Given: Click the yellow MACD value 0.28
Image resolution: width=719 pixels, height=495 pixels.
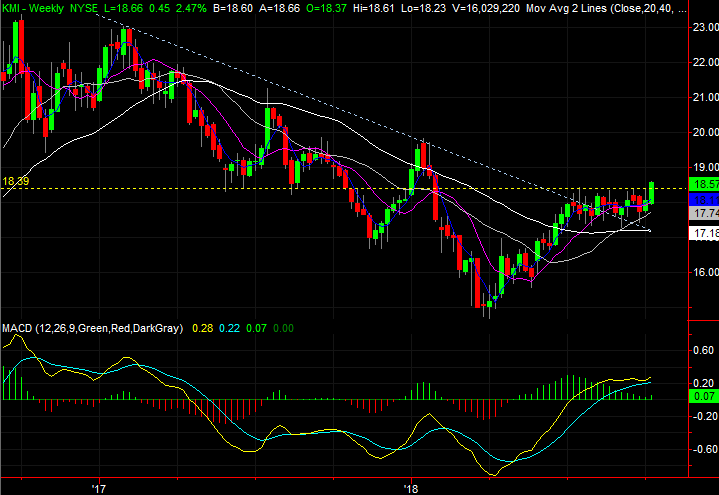Looking at the screenshot, I should coord(203,328).
